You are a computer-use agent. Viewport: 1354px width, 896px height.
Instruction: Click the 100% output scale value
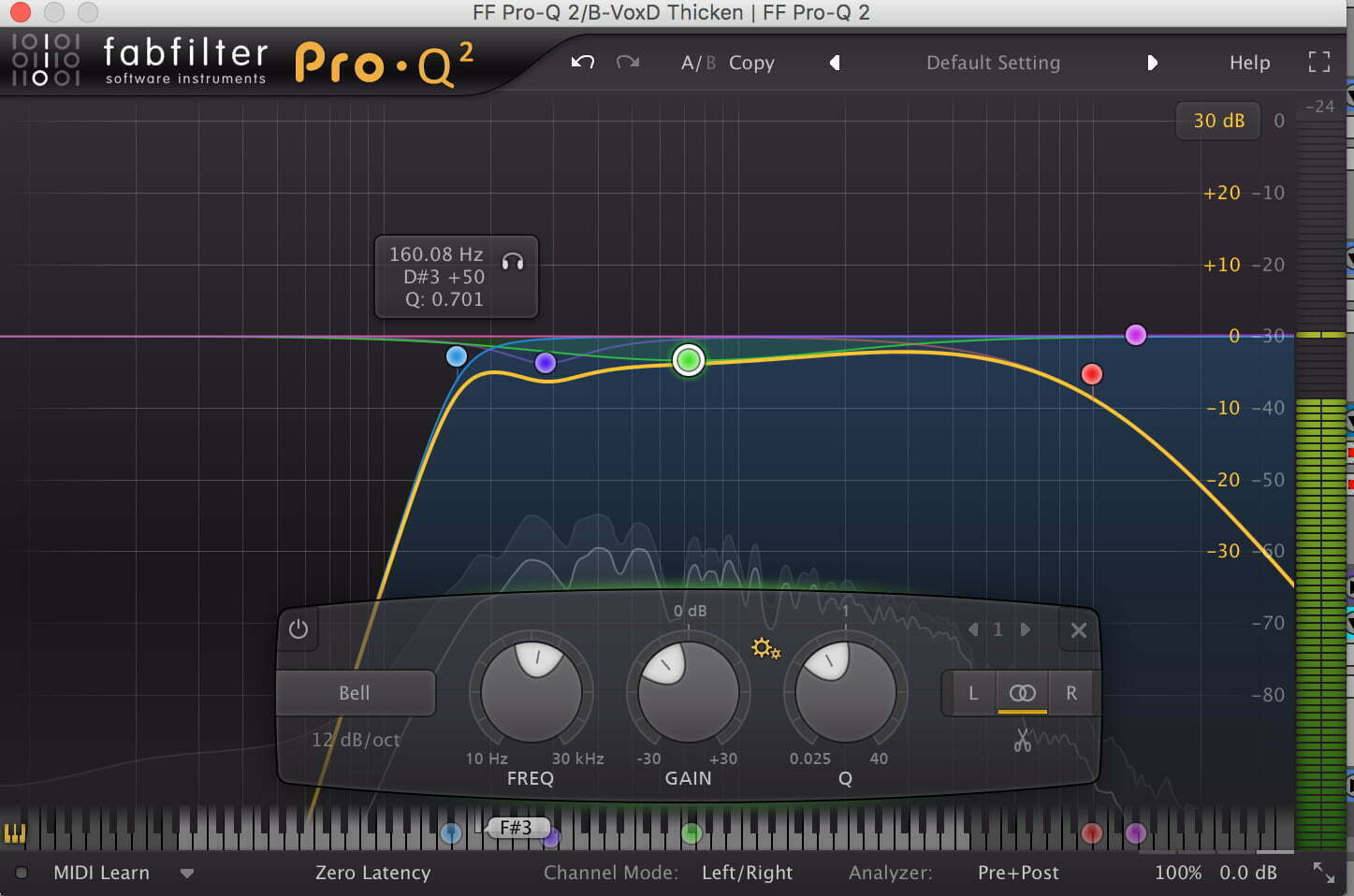tap(1177, 873)
